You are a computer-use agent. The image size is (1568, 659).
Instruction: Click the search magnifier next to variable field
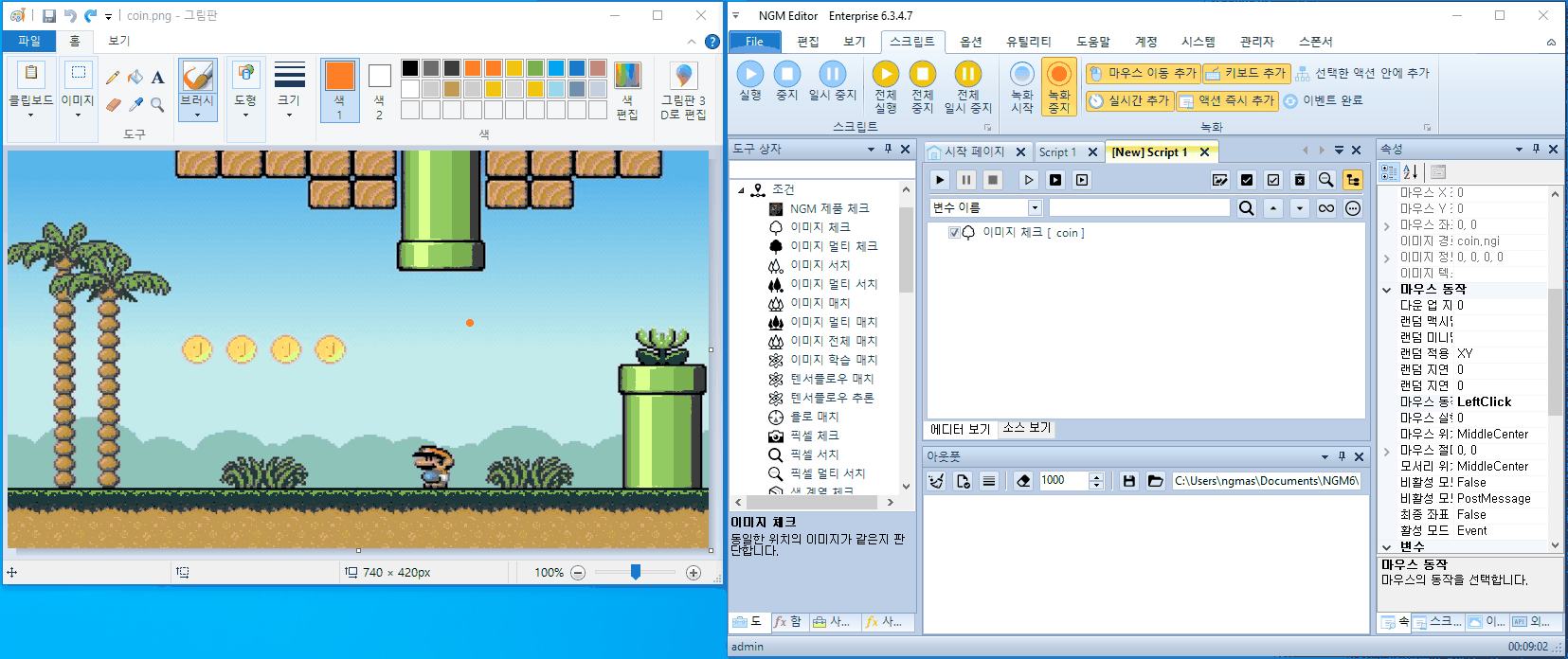[1247, 208]
